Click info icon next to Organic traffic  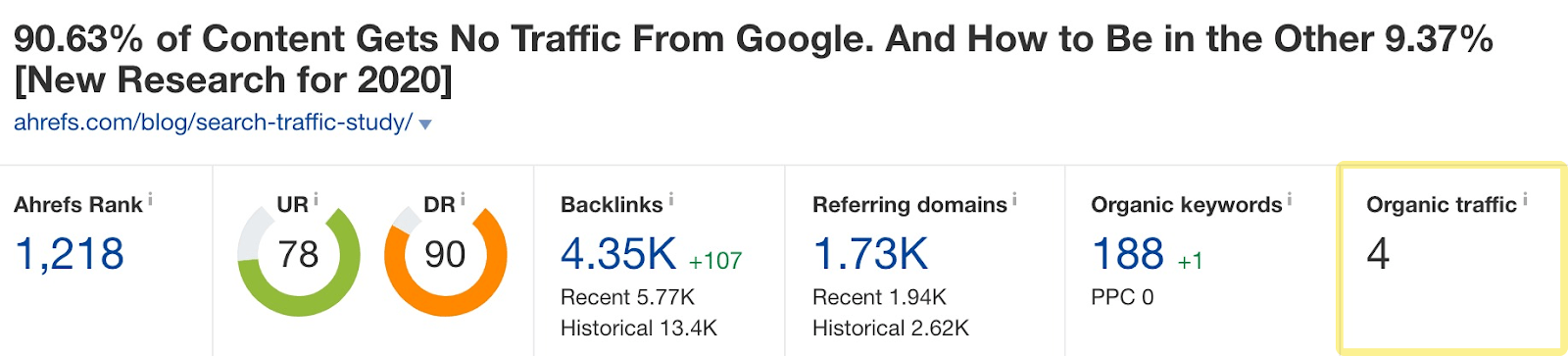tap(1525, 199)
